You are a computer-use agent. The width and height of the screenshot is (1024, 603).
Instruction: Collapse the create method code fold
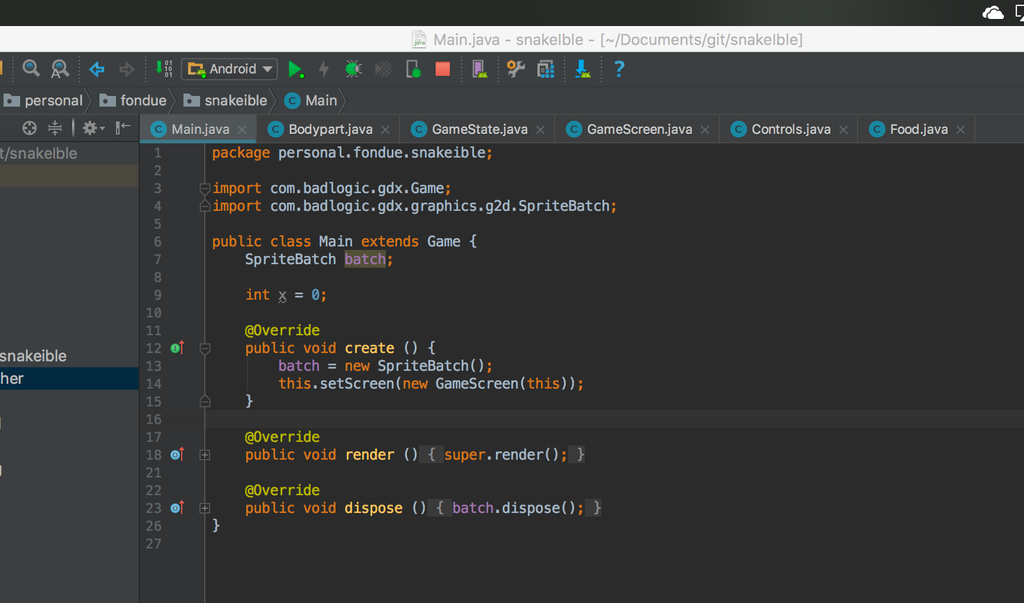204,347
